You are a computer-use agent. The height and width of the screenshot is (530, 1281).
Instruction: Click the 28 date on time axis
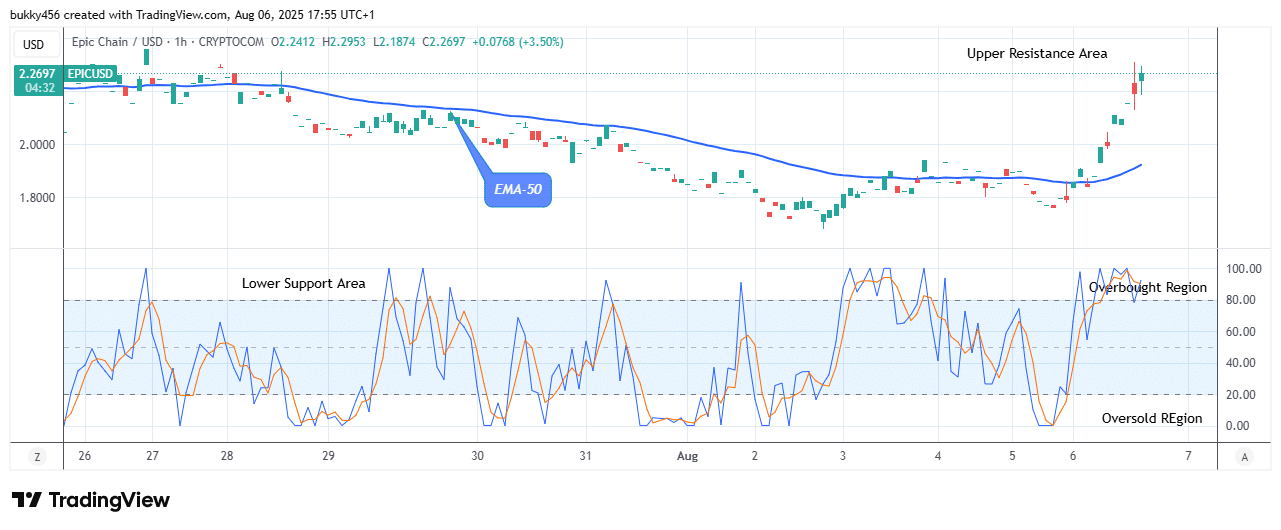pyautogui.click(x=227, y=456)
